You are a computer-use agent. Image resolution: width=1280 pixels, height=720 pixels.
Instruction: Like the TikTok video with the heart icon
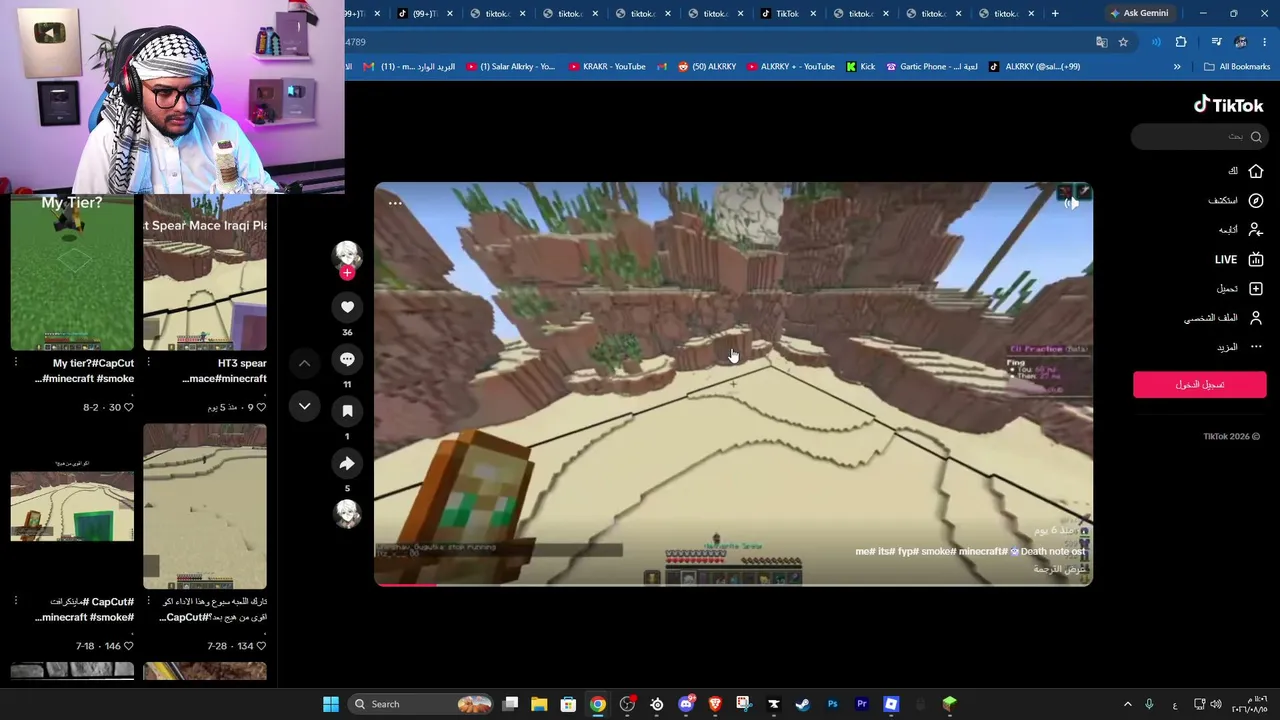[x=347, y=307]
